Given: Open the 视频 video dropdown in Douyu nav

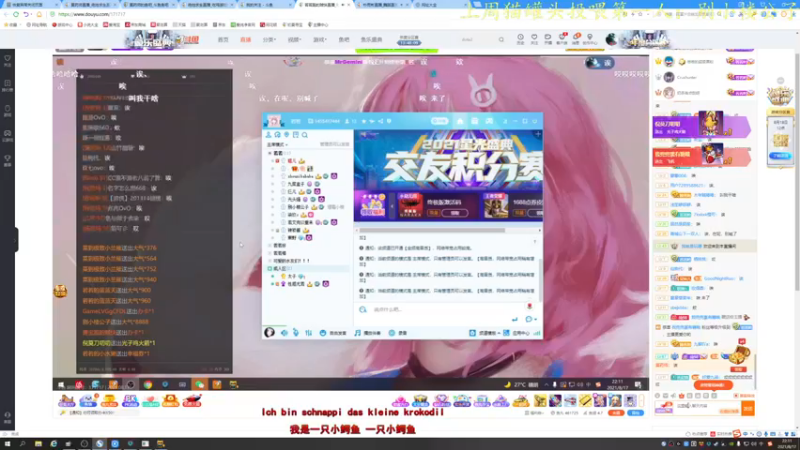Looking at the screenshot, I should 293,40.
